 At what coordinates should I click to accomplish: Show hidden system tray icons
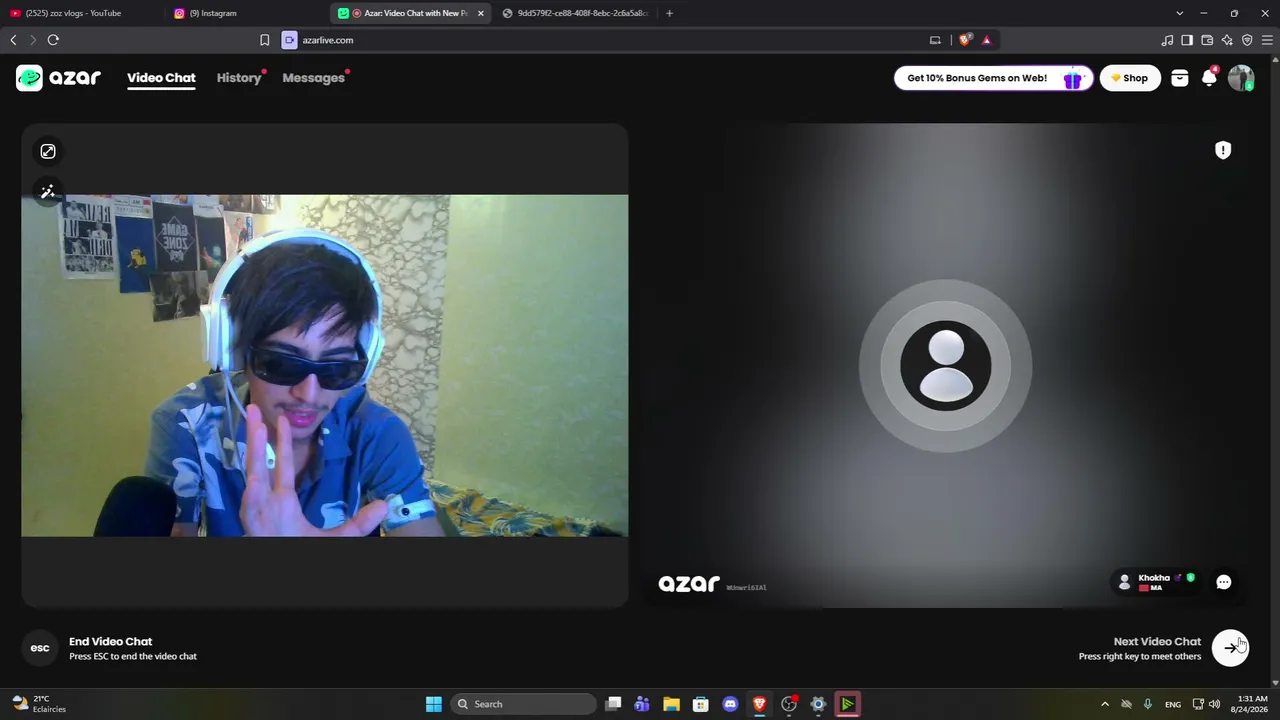[1105, 704]
